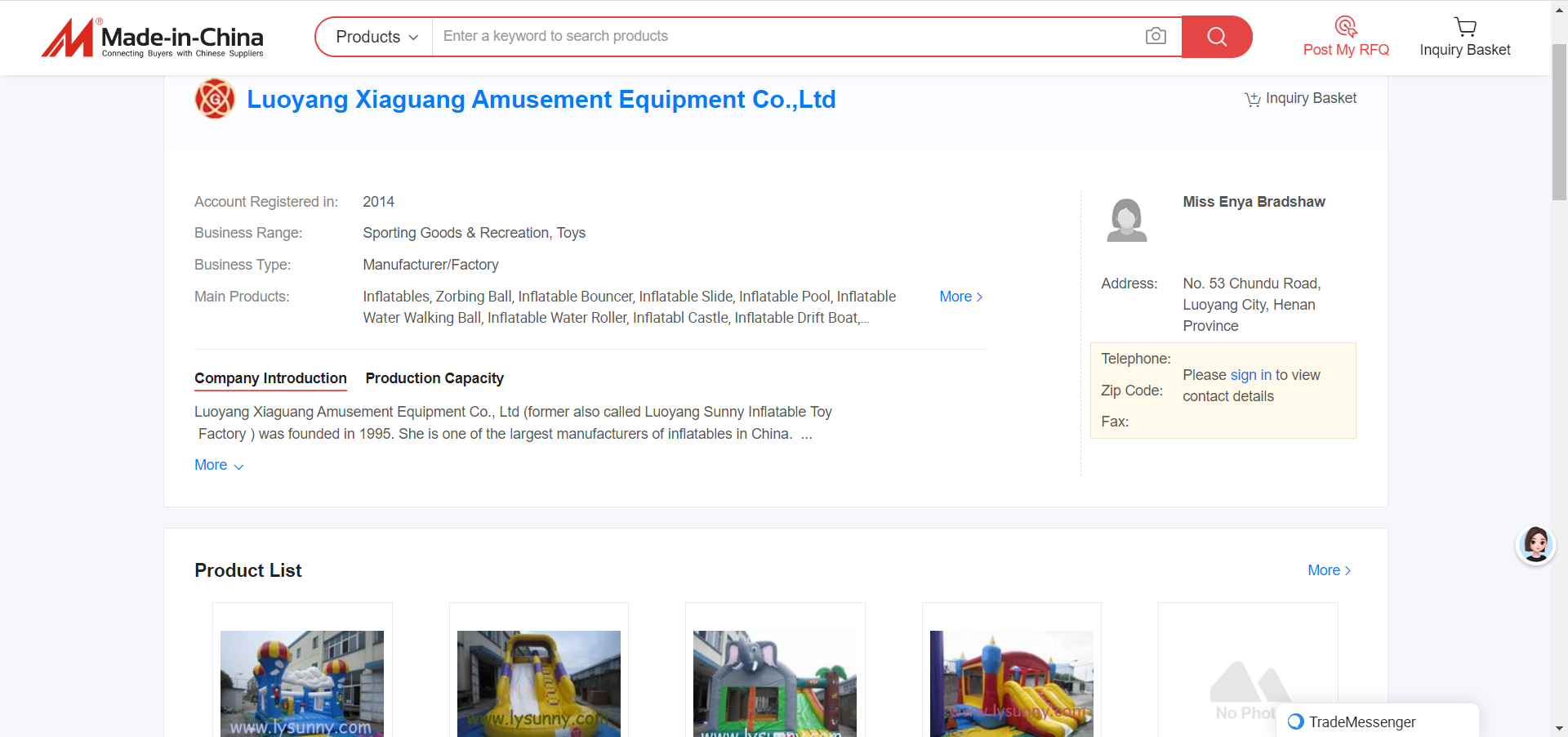Click the scrollbar down arrow

(1559, 728)
